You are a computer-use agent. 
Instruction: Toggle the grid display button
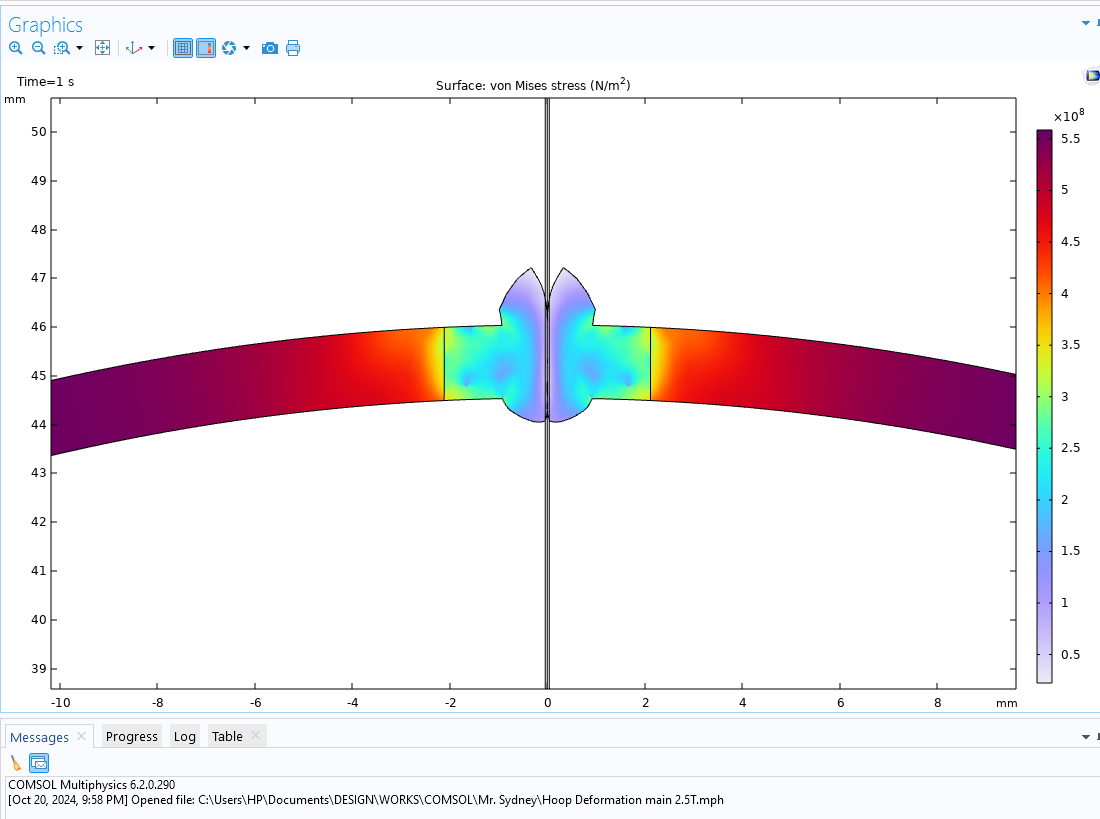pos(183,48)
